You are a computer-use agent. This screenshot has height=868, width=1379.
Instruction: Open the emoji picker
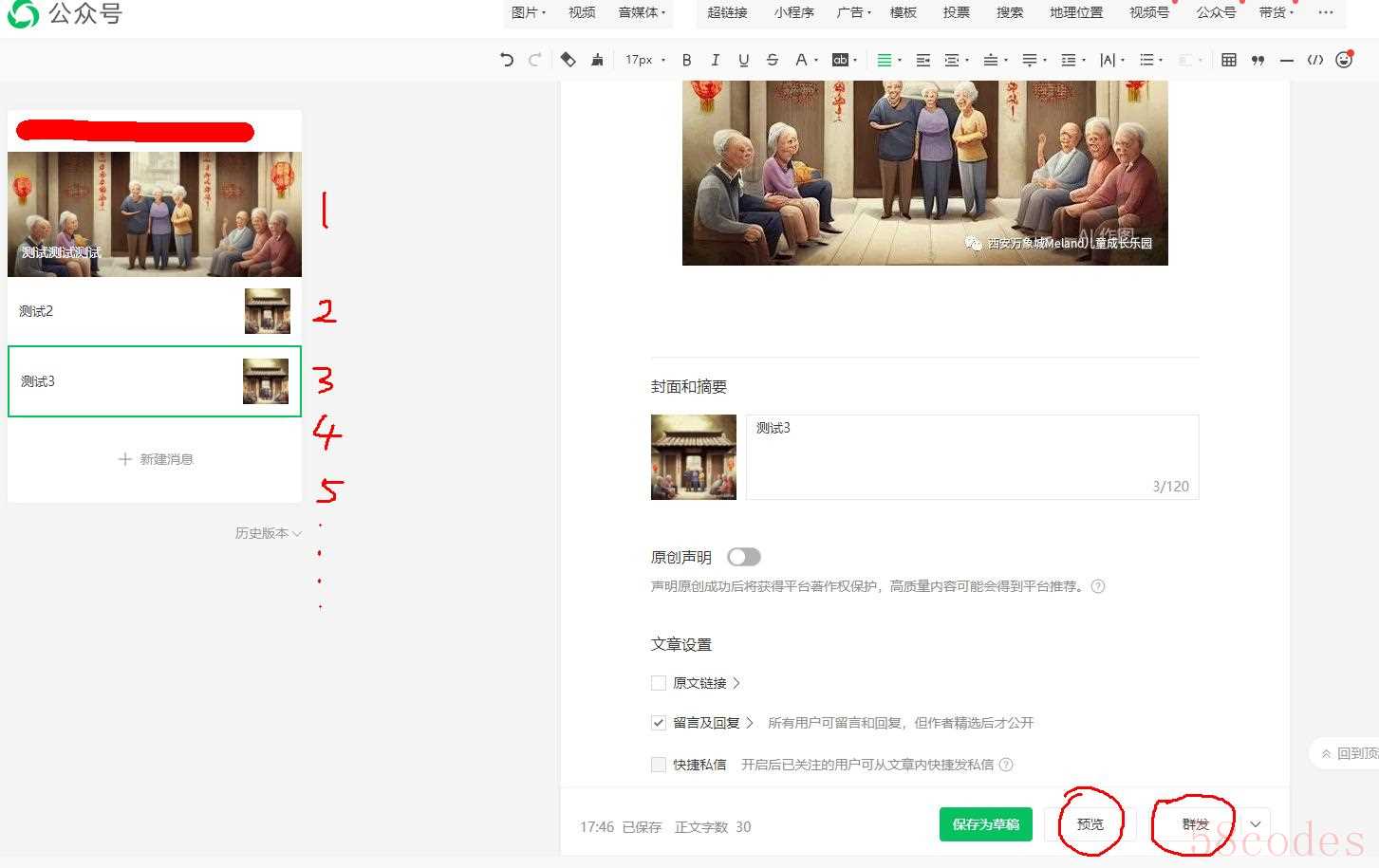[x=1344, y=60]
